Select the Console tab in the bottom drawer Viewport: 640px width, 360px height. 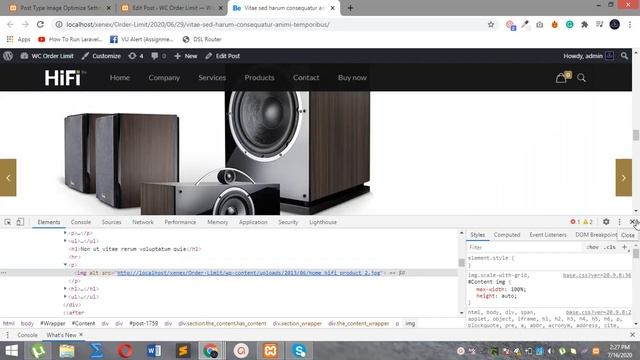pos(27,335)
